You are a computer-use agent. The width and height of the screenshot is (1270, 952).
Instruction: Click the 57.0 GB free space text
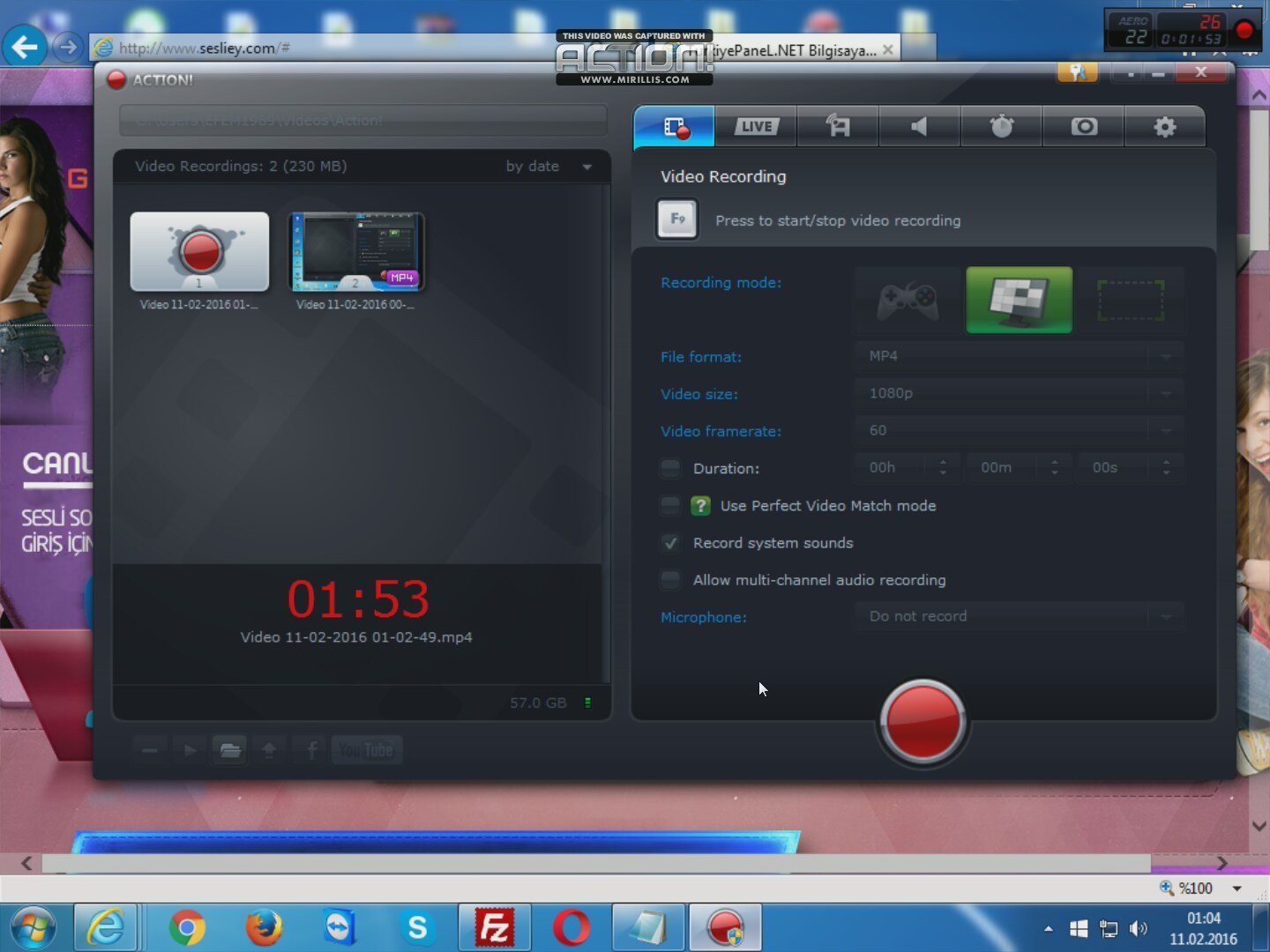pyautogui.click(x=538, y=703)
